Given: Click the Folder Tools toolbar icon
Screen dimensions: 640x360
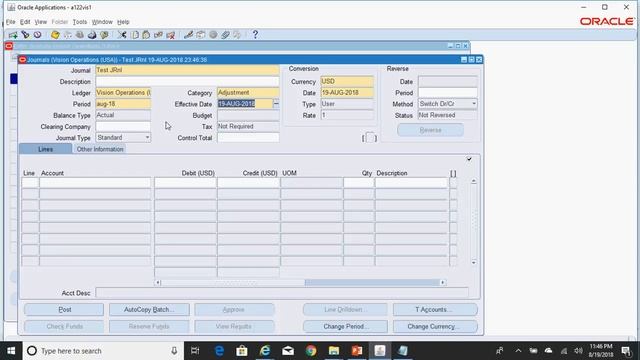Looking at the screenshot, I should (x=237, y=35).
